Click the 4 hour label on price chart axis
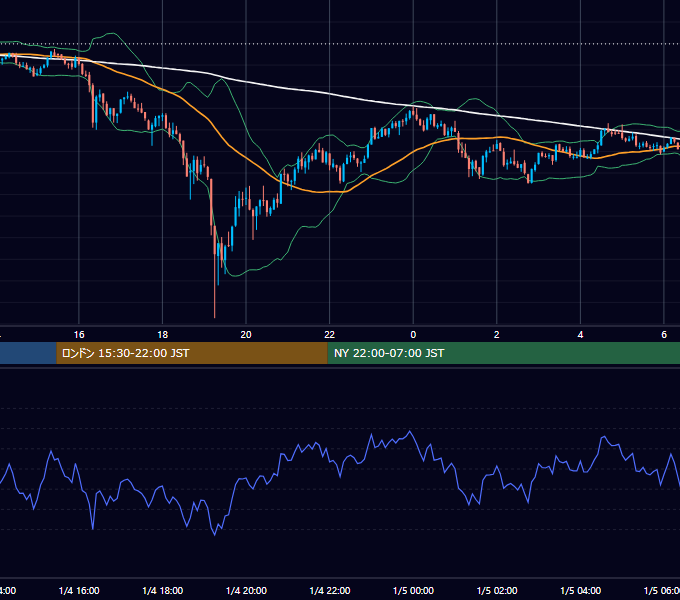Image resolution: width=680 pixels, height=600 pixels. pyautogui.click(x=580, y=334)
